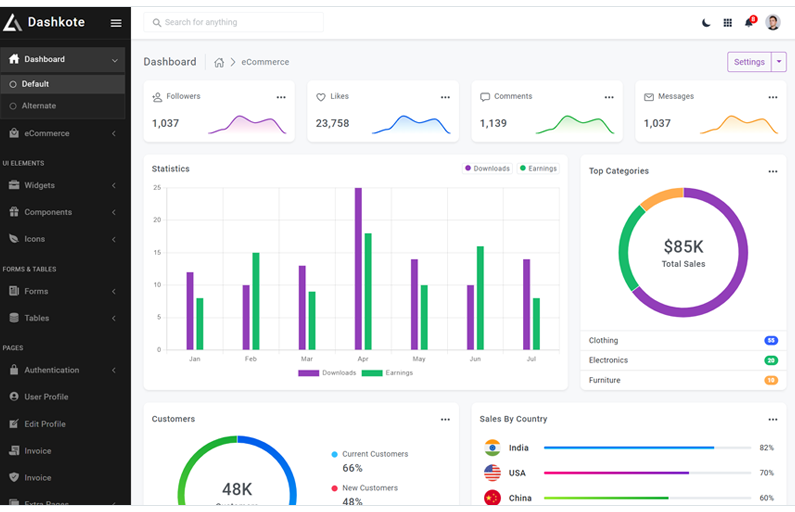Go to User Profile page
This screenshot has width=795, height=512.
(46, 397)
